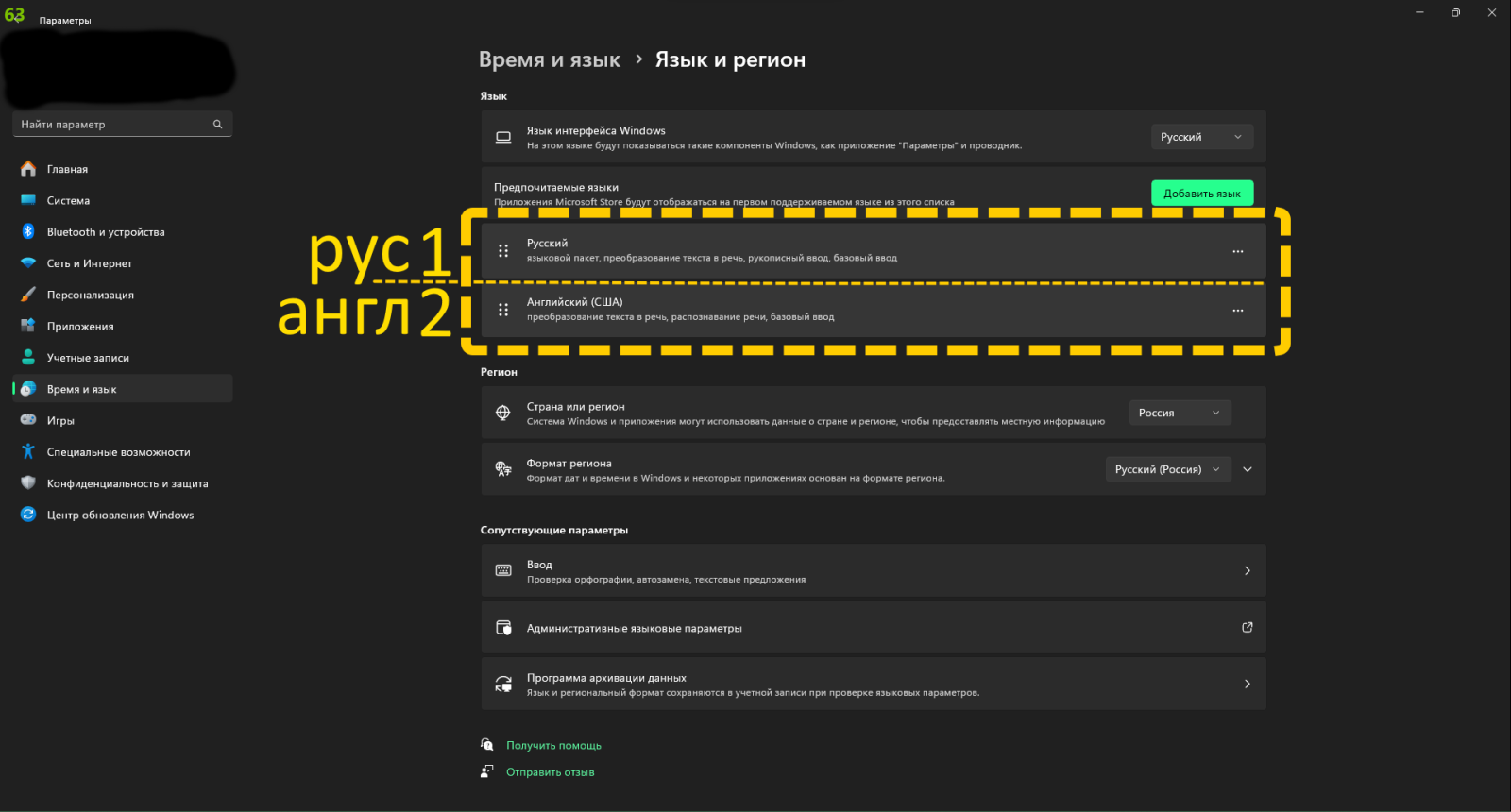Image resolution: width=1511 pixels, height=812 pixels.
Task: Open the three-dot menu for Русский
Action: (1238, 251)
